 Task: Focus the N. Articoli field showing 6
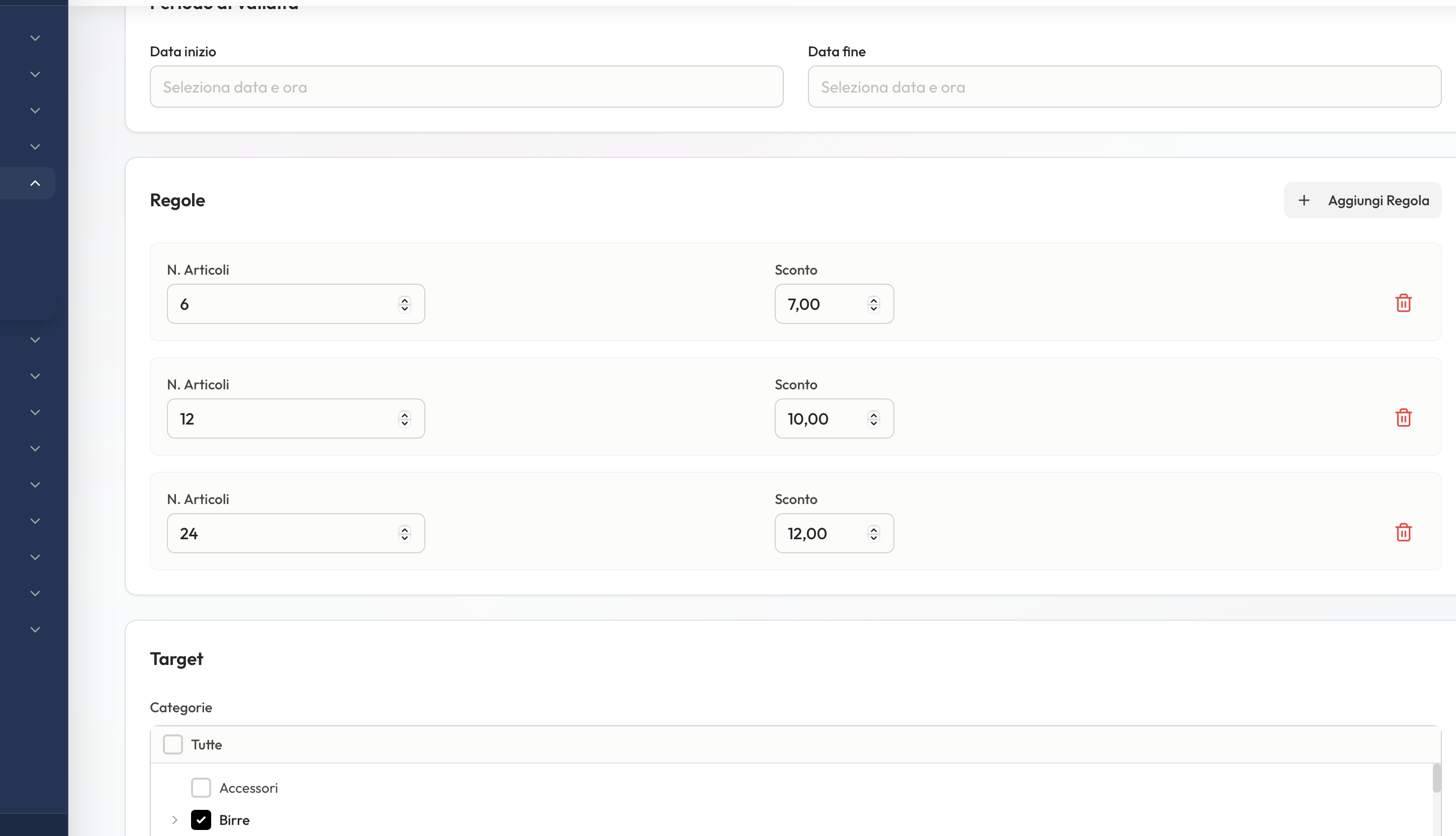coord(296,304)
